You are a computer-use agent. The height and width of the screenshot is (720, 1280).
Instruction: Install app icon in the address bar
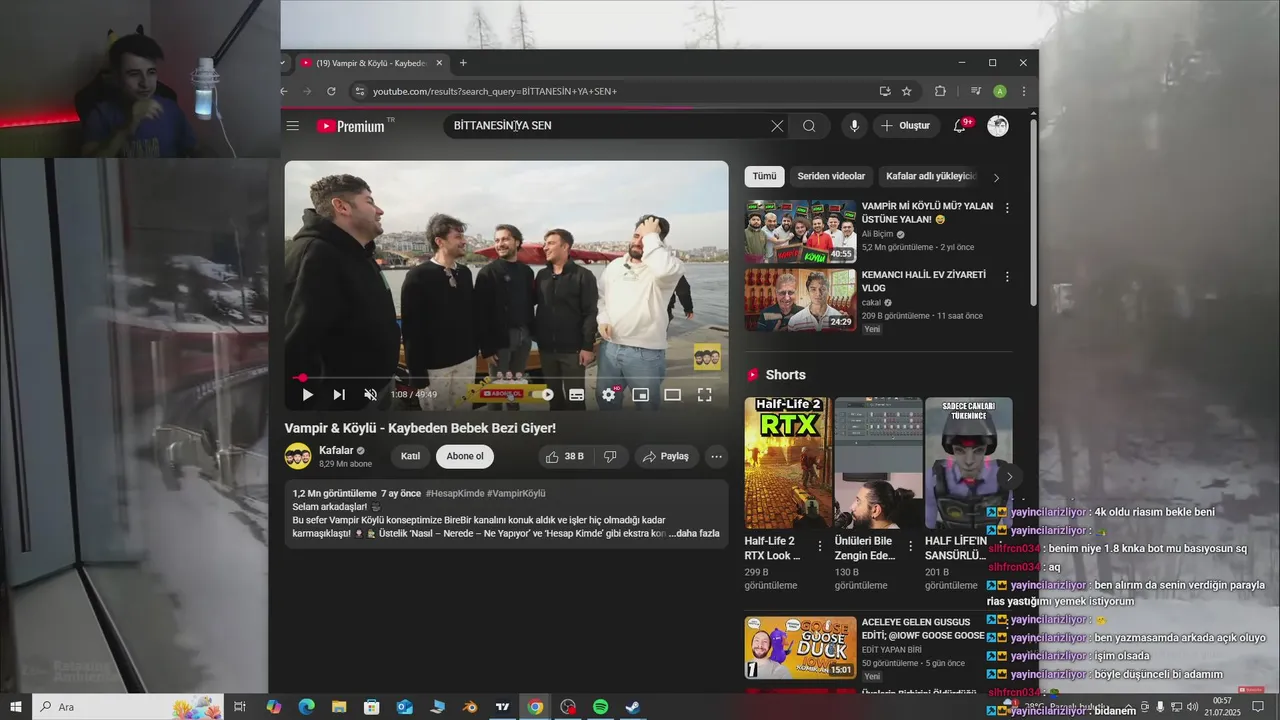[885, 91]
